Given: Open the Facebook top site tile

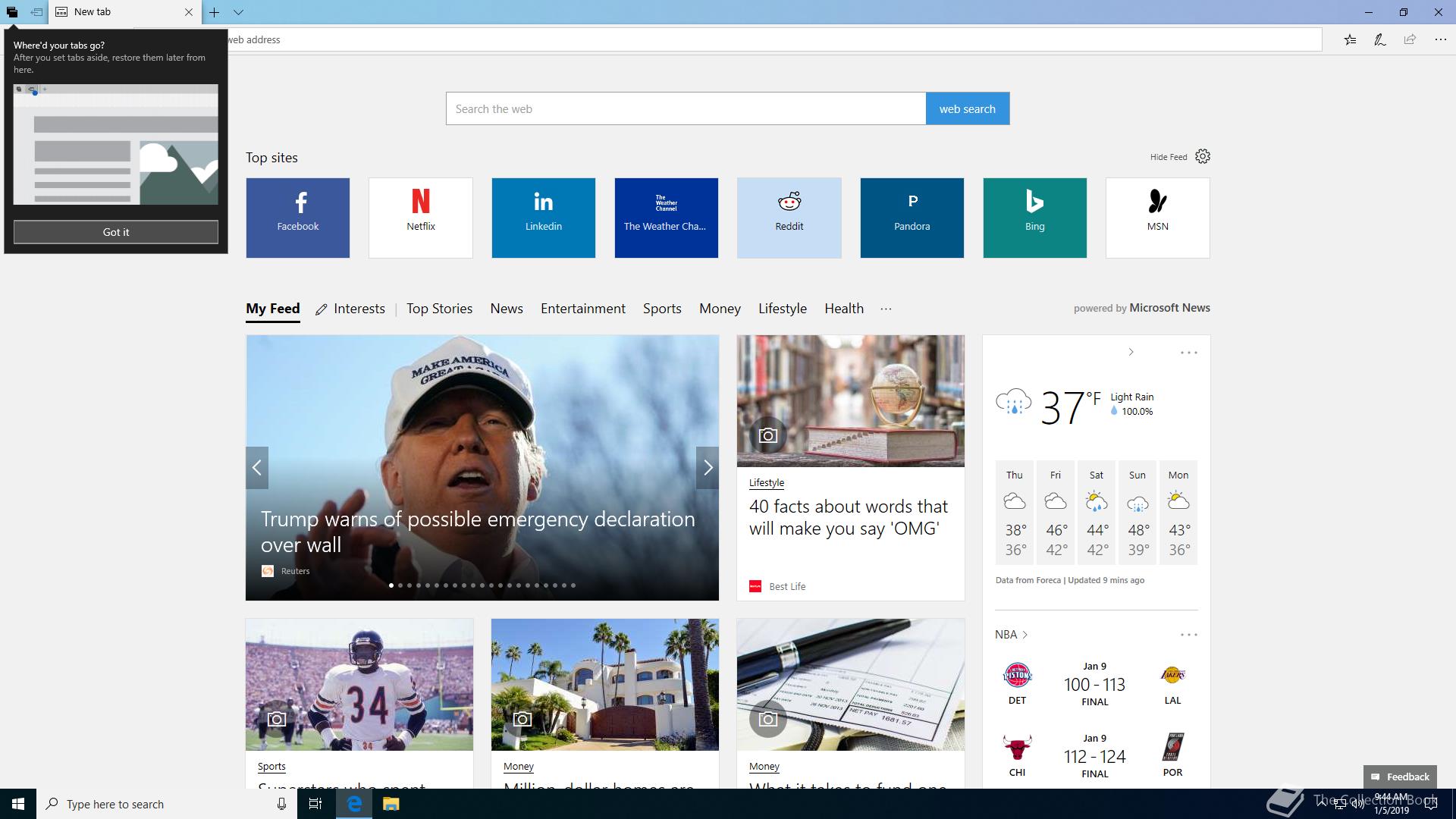Looking at the screenshot, I should point(298,218).
